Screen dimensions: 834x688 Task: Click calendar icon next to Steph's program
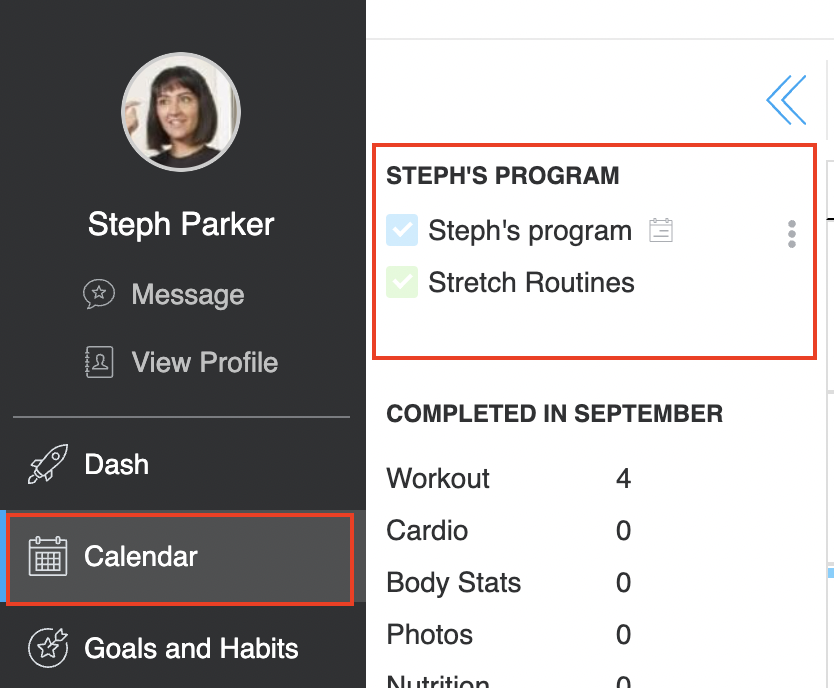(661, 230)
